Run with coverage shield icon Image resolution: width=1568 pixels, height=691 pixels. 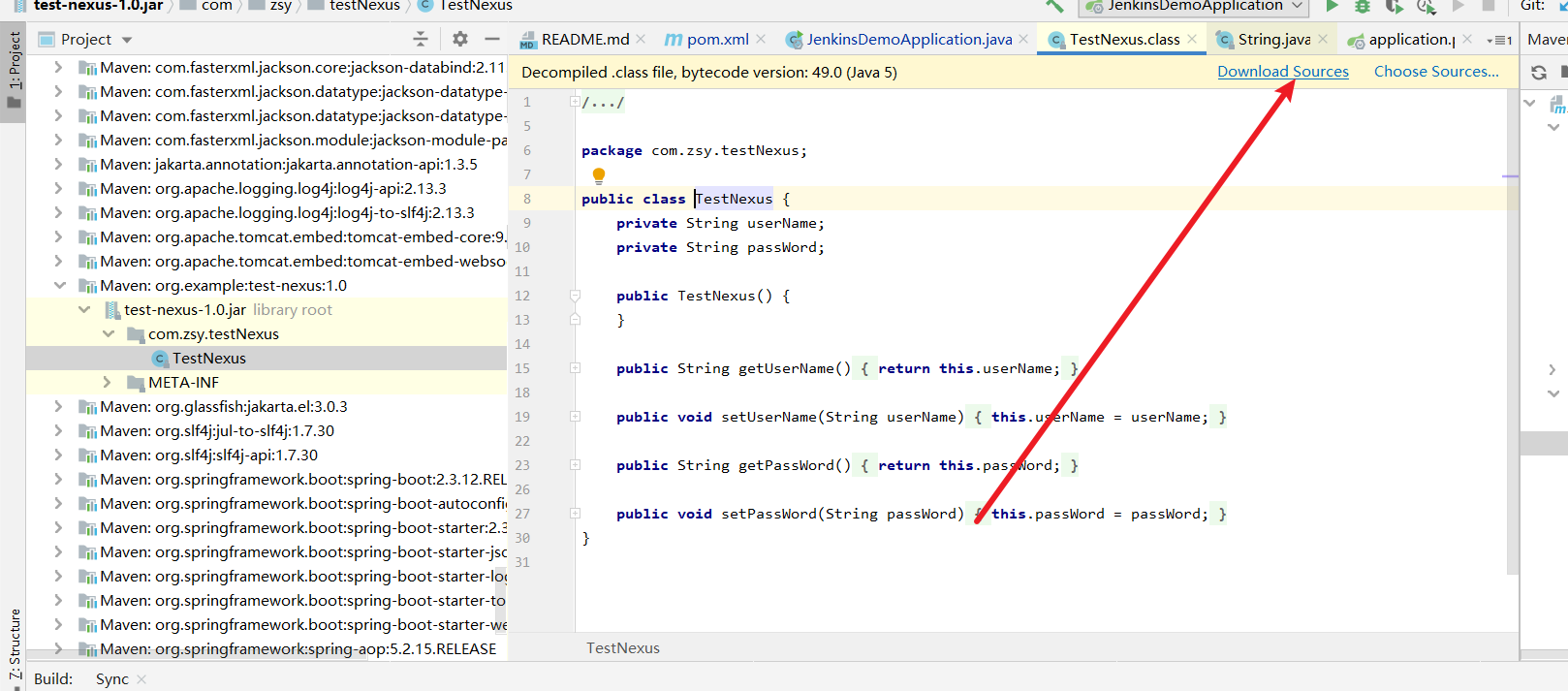point(1394,6)
